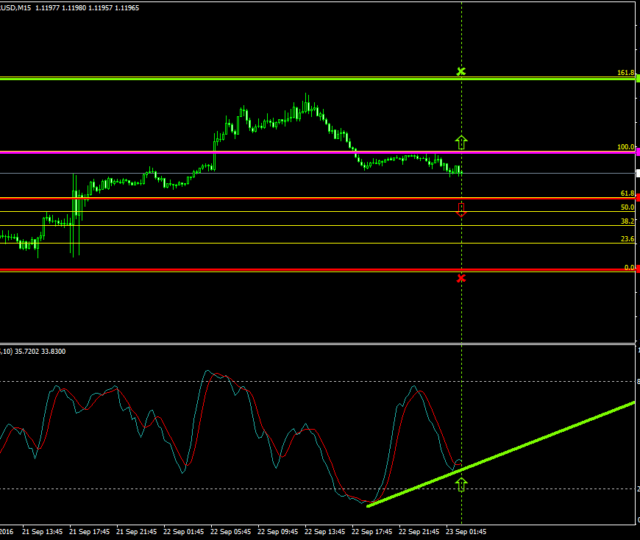The image size is (640, 540).
Task: Click the white current price marker on the right axis
Action: click(637, 173)
